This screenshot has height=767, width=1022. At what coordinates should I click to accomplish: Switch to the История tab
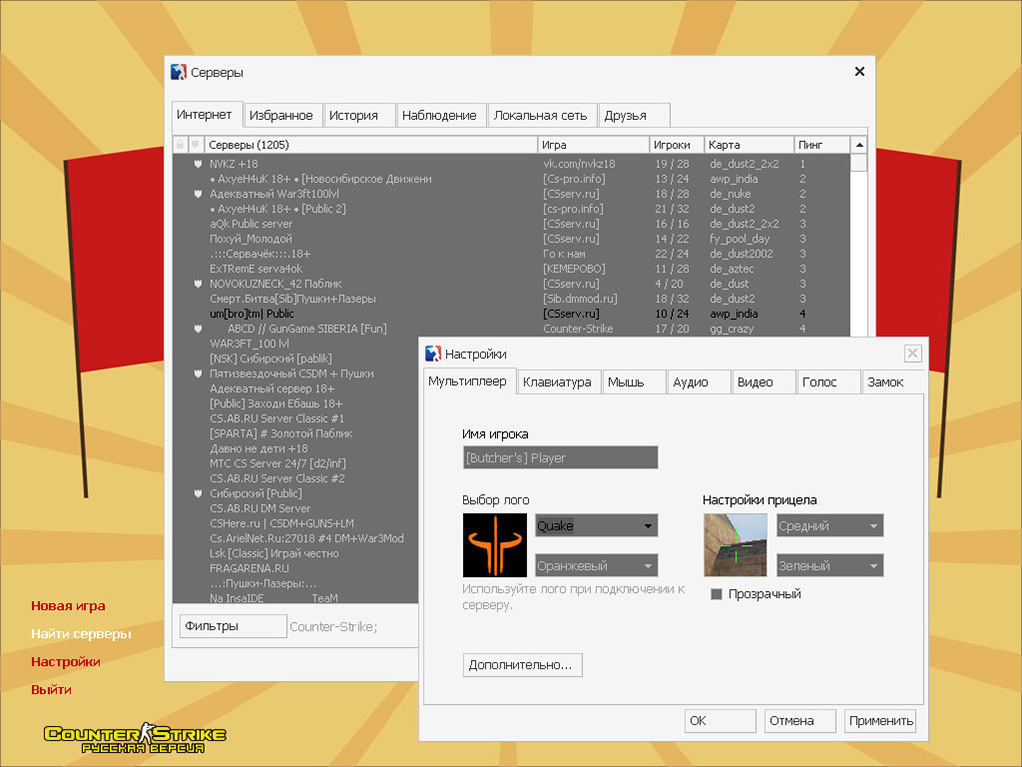[359, 115]
